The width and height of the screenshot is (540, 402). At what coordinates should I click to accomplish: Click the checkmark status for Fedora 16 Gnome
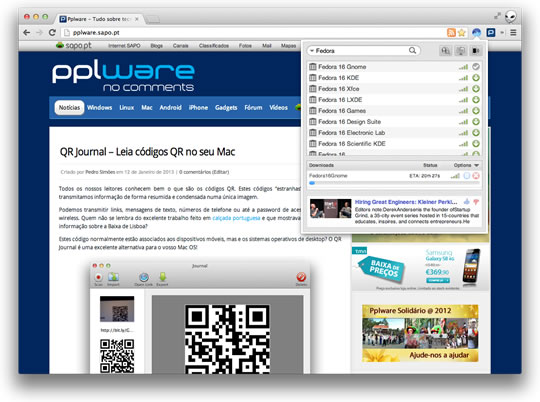(476, 67)
